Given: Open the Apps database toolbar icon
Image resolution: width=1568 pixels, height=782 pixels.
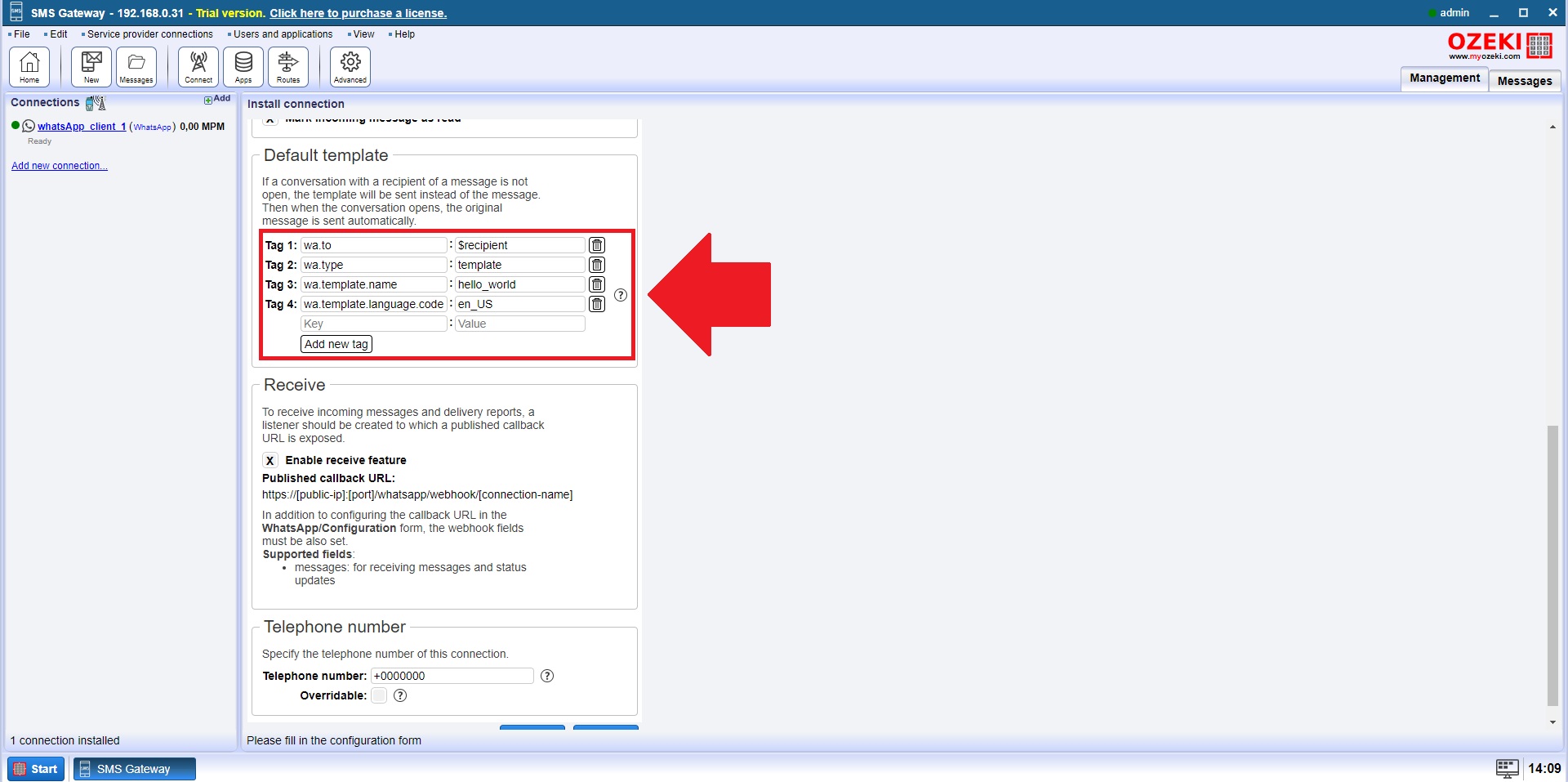Looking at the screenshot, I should (243, 66).
